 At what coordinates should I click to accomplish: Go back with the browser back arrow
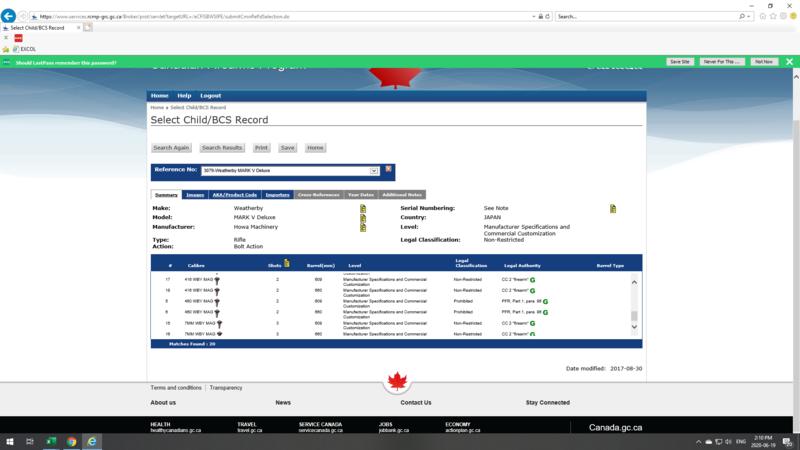tap(8, 16)
